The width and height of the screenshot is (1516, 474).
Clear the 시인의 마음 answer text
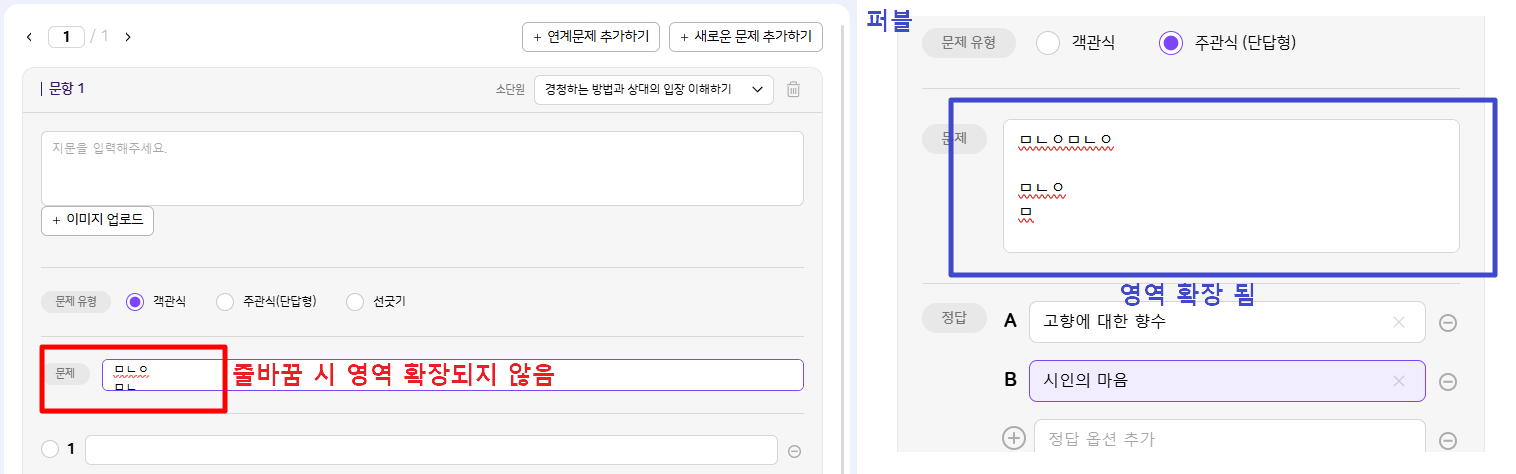click(x=1399, y=381)
